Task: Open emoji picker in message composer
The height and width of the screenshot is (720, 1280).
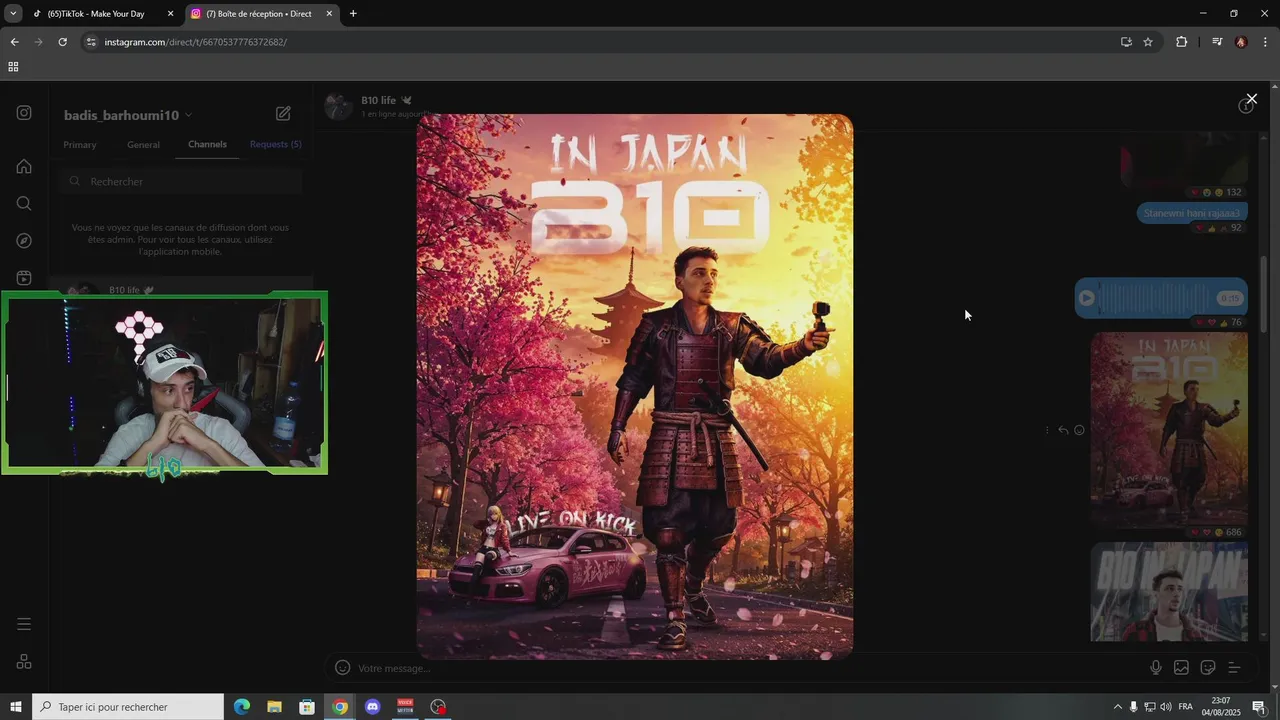Action: pyautogui.click(x=342, y=668)
